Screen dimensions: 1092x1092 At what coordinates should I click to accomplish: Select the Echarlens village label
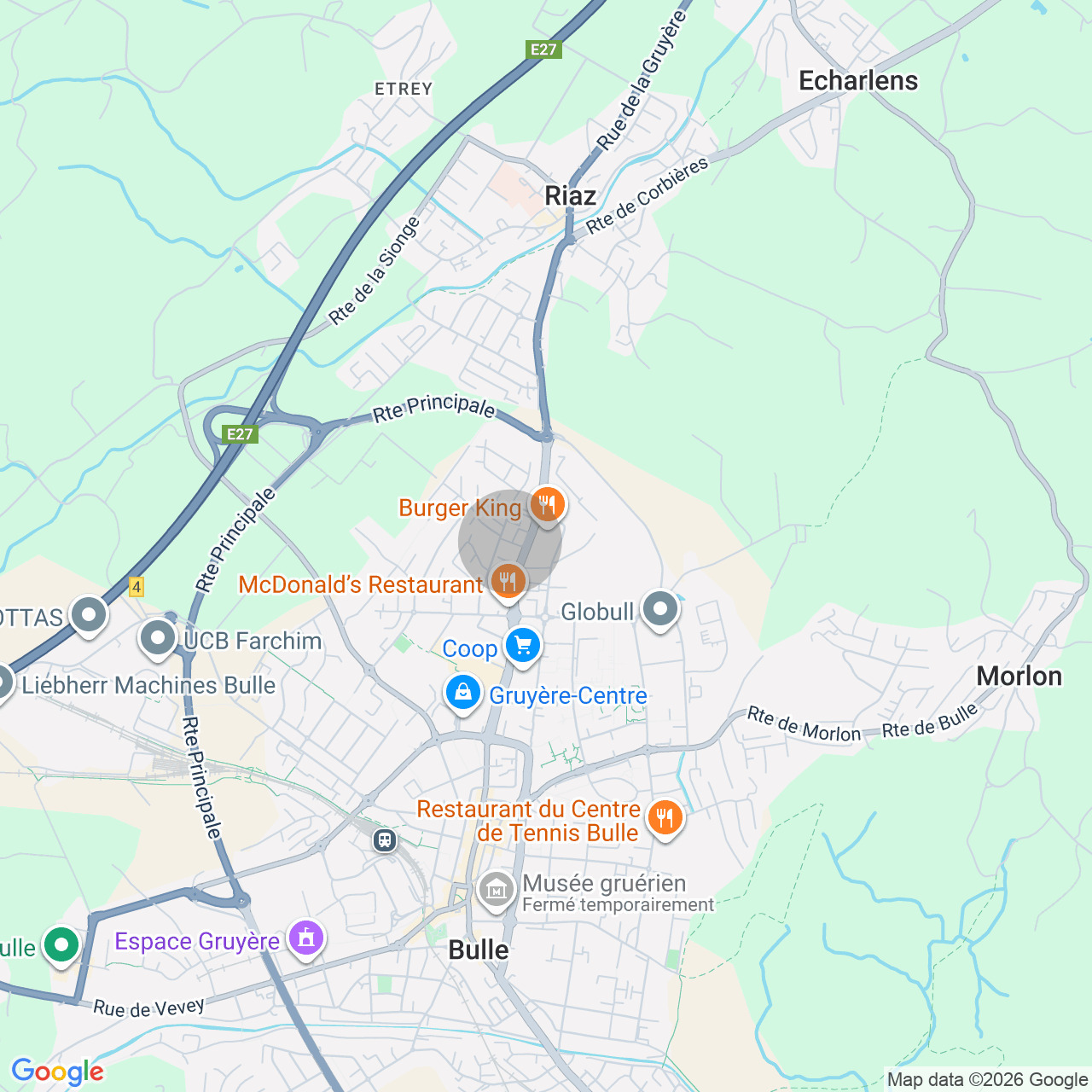858,80
